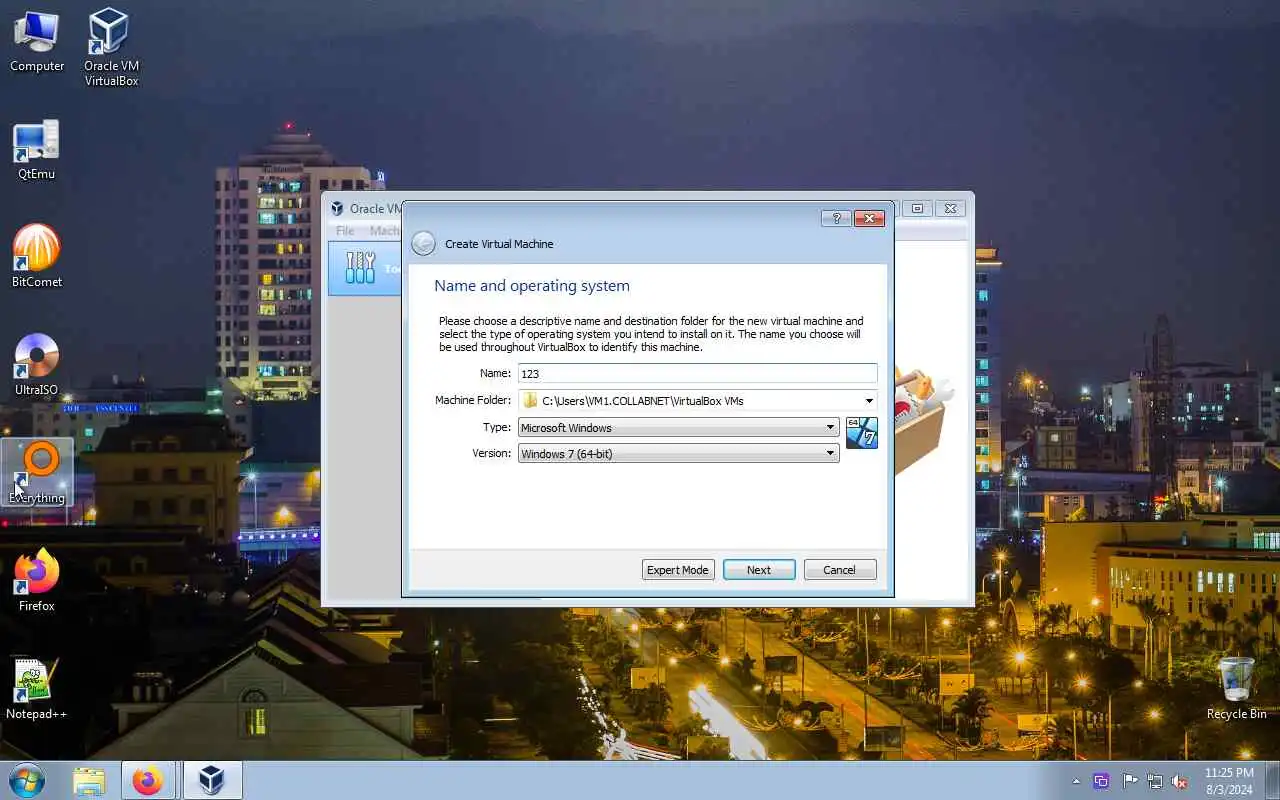The width and height of the screenshot is (1280, 800).
Task: Open the Computer desktop icon
Action: (x=37, y=41)
